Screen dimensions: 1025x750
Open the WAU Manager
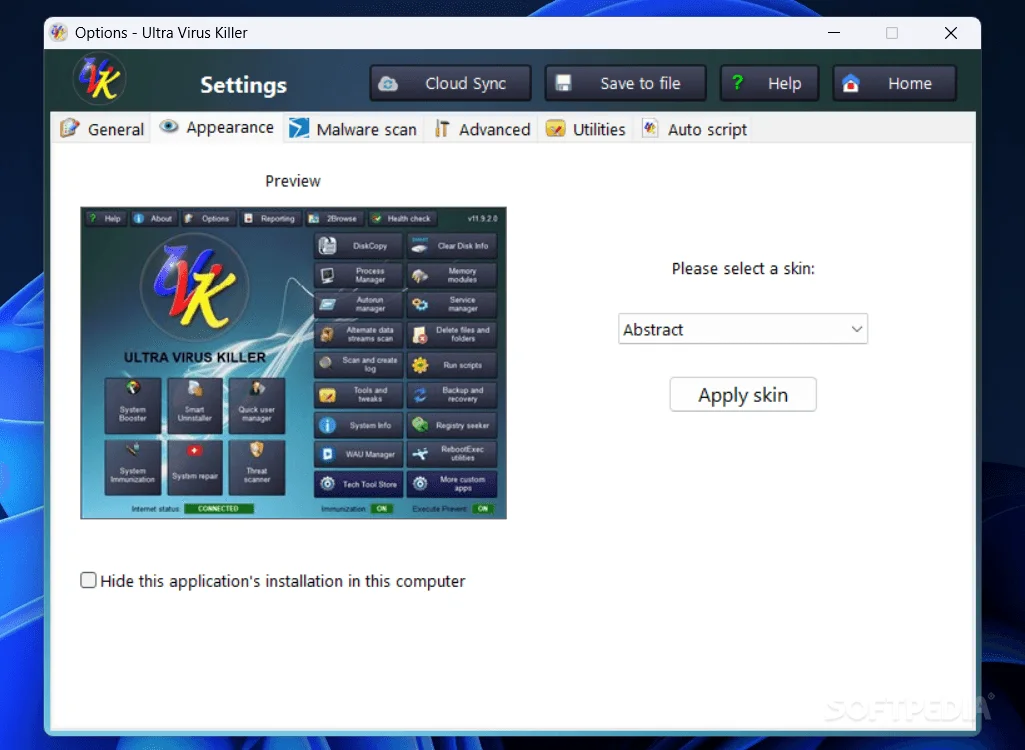357,454
